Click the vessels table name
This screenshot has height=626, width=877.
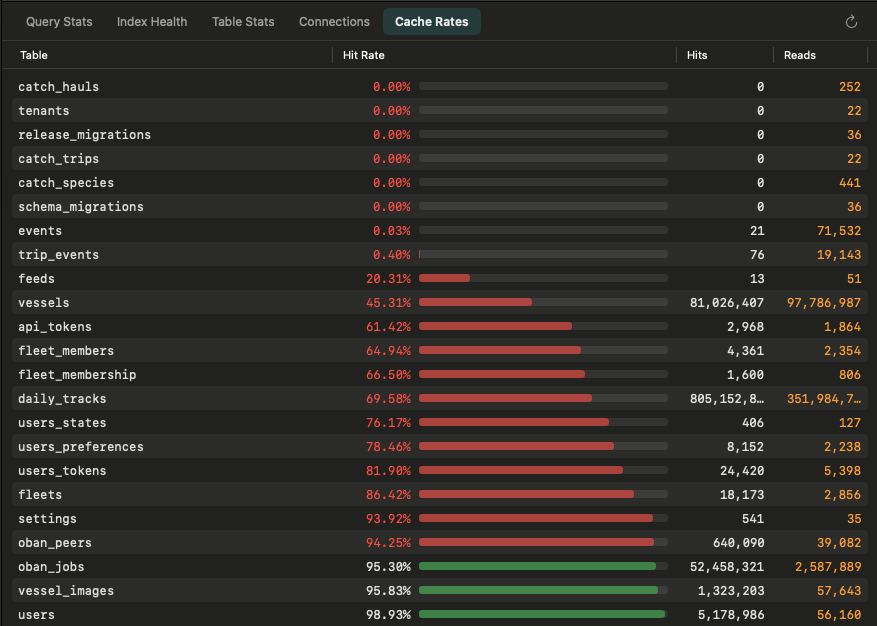pyautogui.click(x=44, y=303)
